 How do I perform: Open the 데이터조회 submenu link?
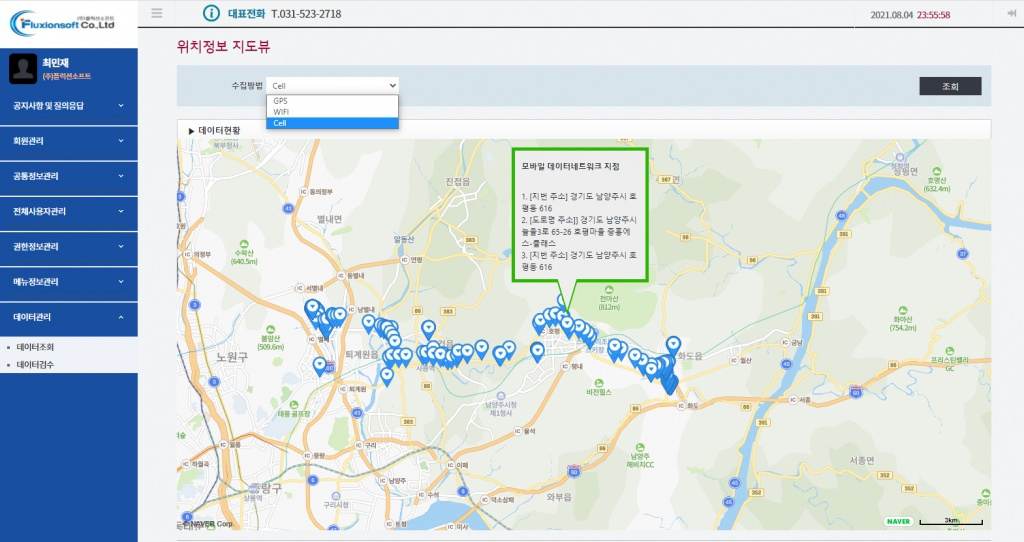(36, 347)
